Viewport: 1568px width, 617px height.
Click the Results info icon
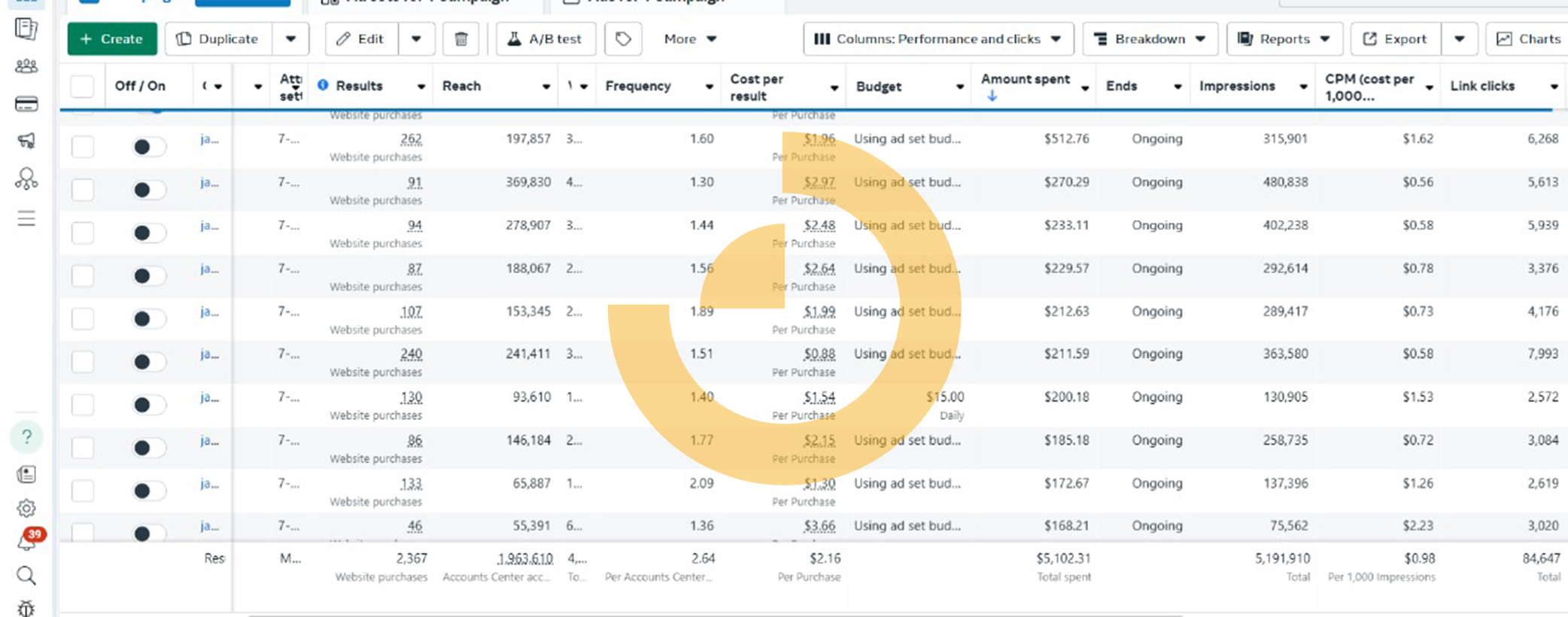[x=323, y=85]
